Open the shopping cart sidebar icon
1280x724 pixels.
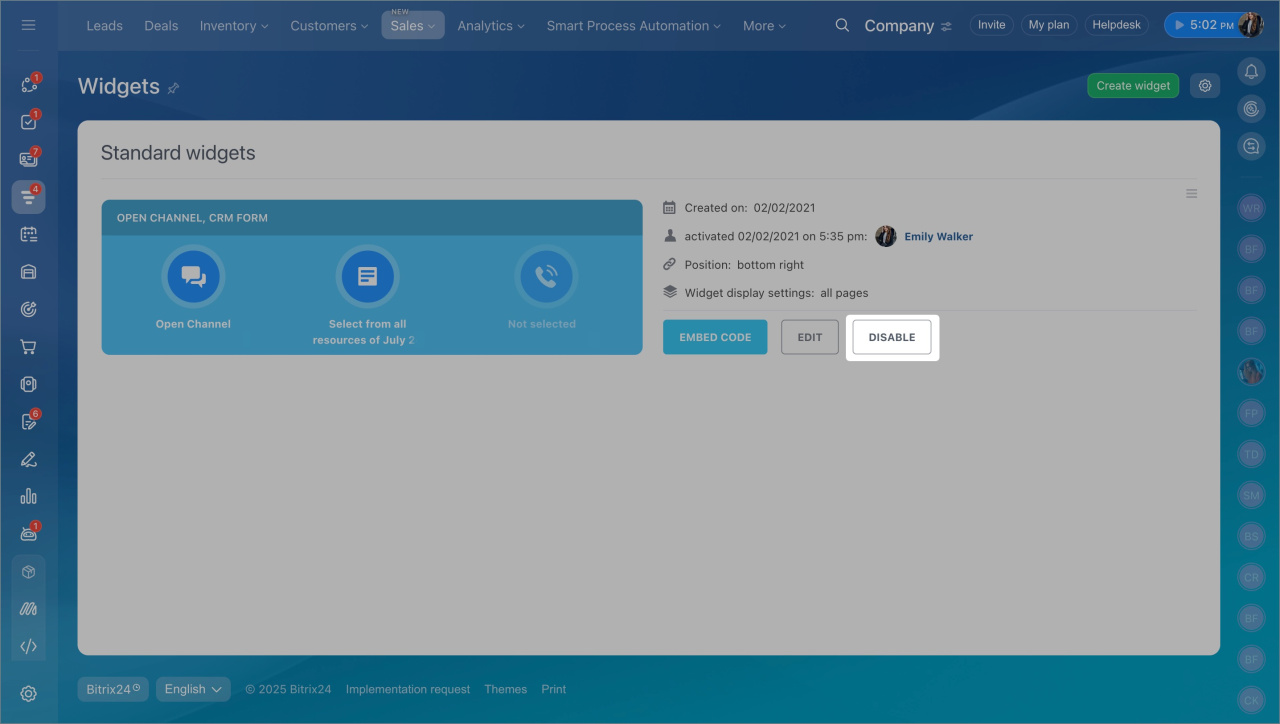point(28,347)
